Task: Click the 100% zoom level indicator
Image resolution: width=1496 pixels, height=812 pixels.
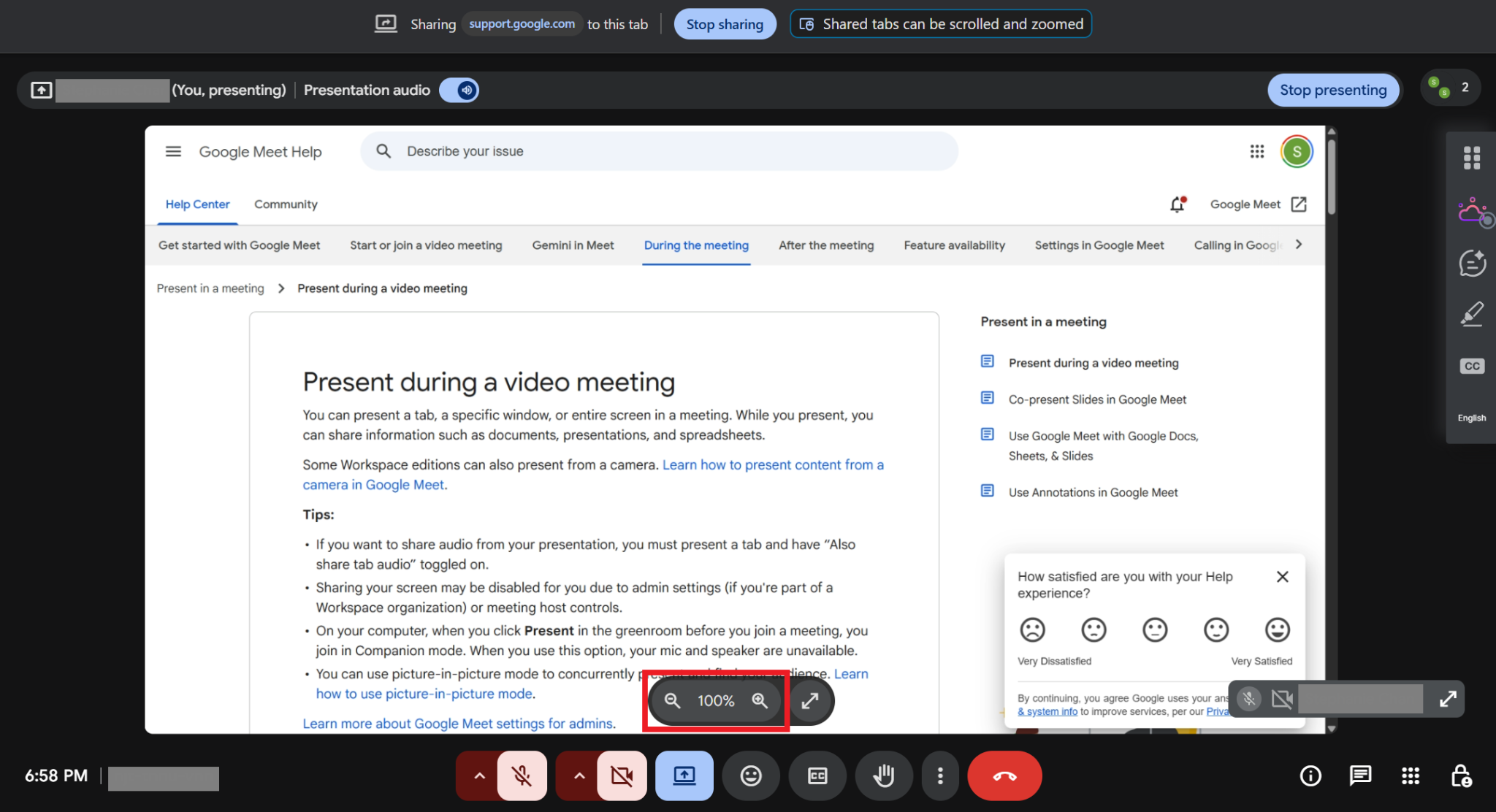Action: pyautogui.click(x=716, y=701)
